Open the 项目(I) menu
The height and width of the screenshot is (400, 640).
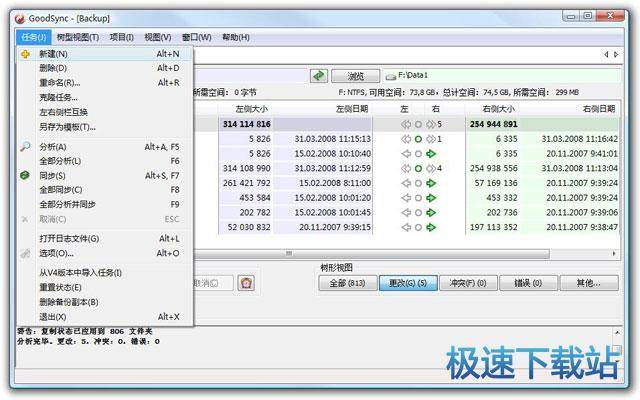[122, 37]
